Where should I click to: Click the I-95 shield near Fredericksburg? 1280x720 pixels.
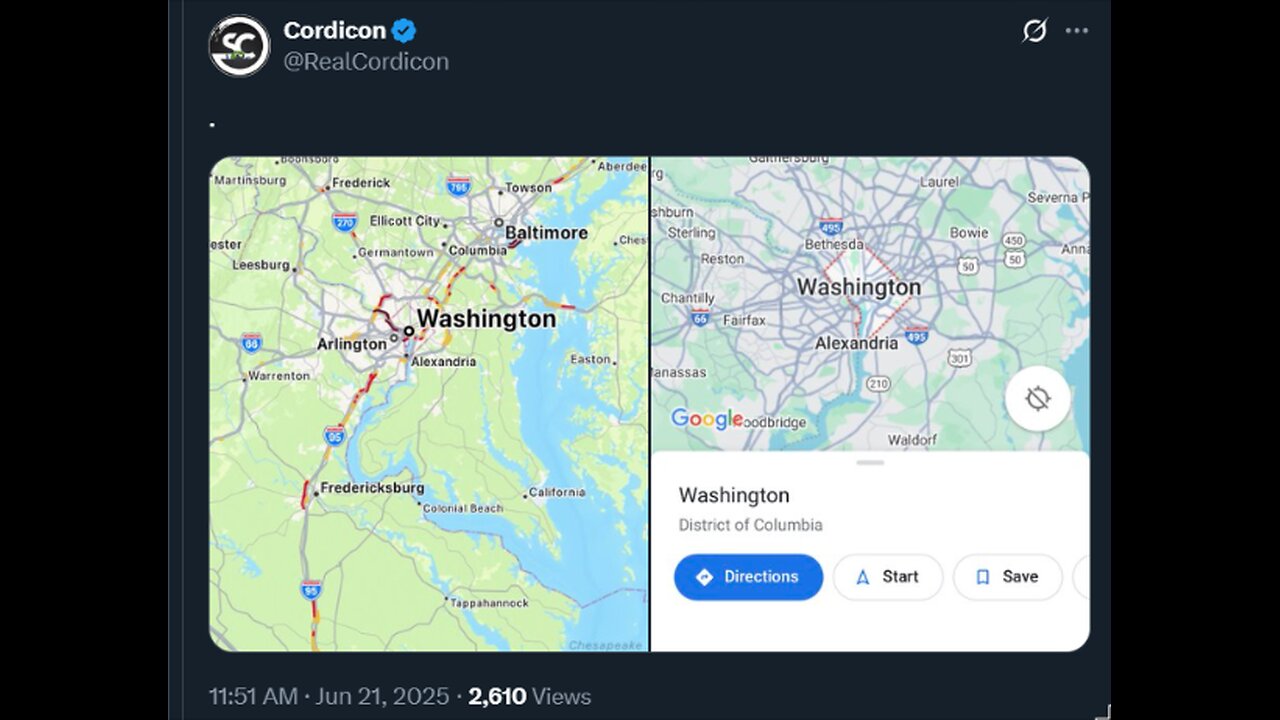click(335, 433)
